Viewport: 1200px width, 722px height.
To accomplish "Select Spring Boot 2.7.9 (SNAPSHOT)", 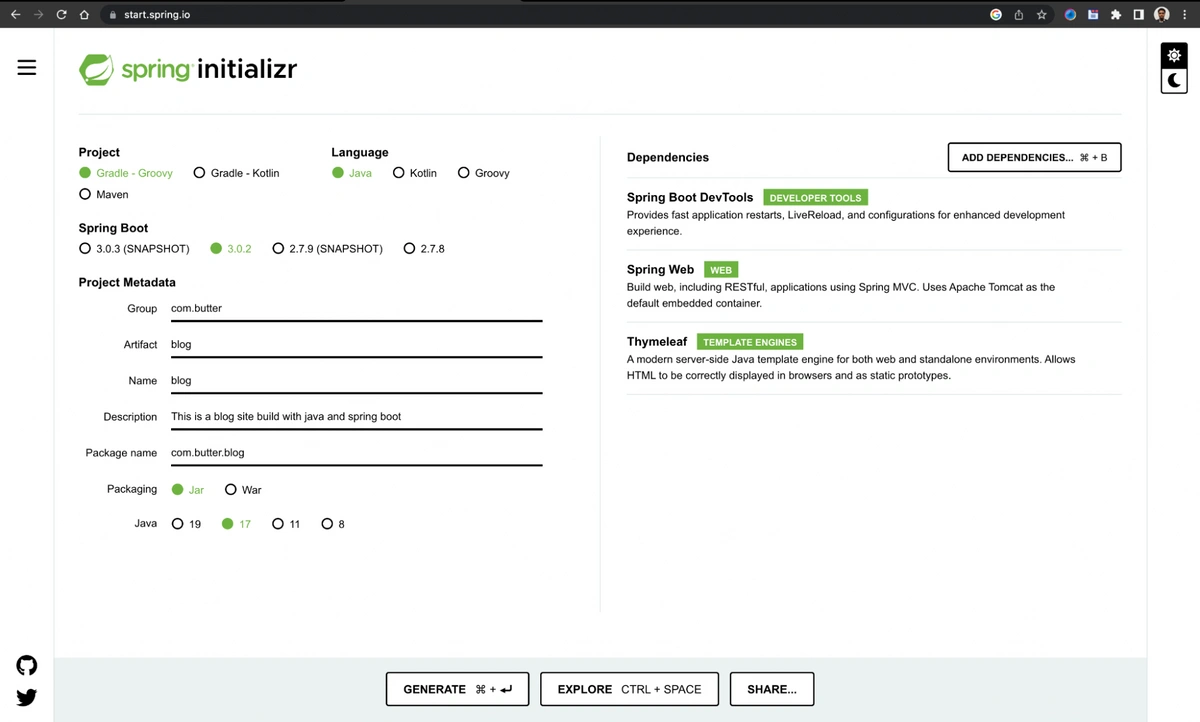I will click(x=328, y=248).
